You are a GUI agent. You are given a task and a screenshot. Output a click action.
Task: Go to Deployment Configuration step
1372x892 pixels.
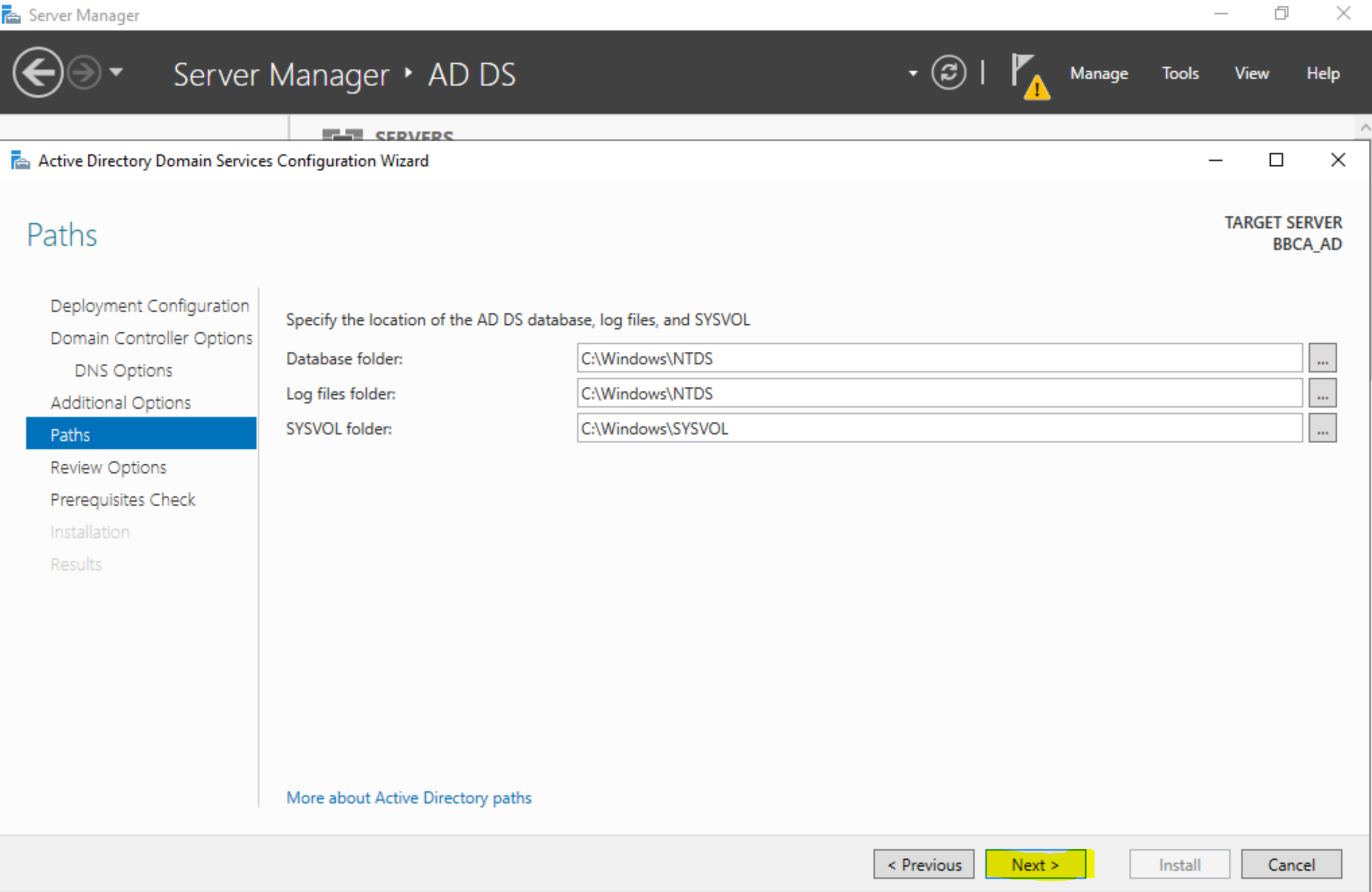(150, 305)
